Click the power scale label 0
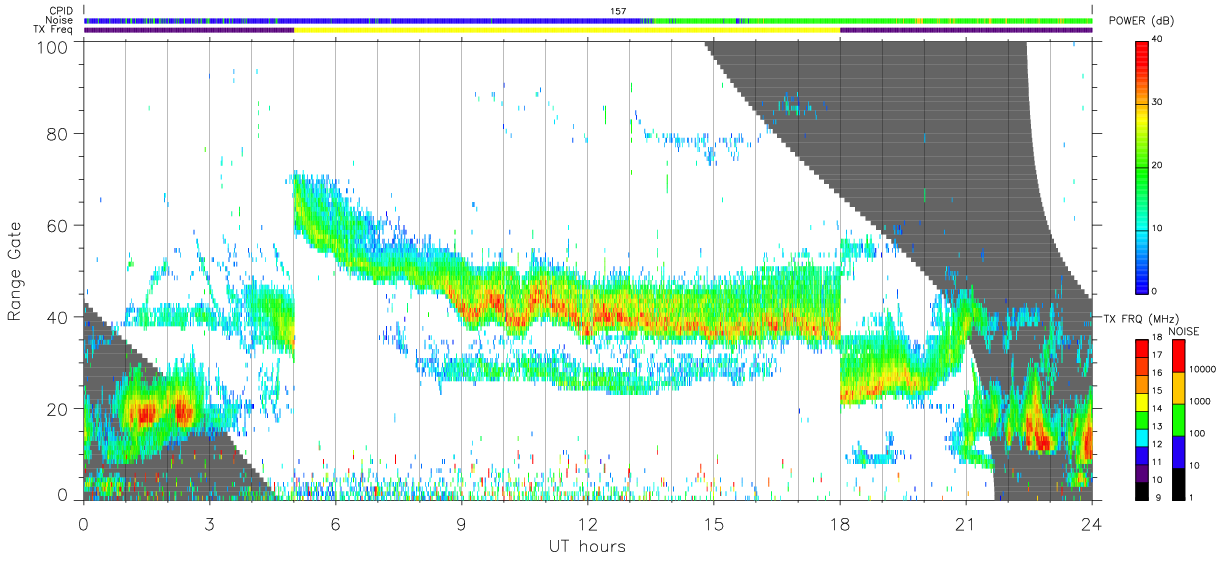Viewport: 1228px width, 567px height. (x=1155, y=291)
